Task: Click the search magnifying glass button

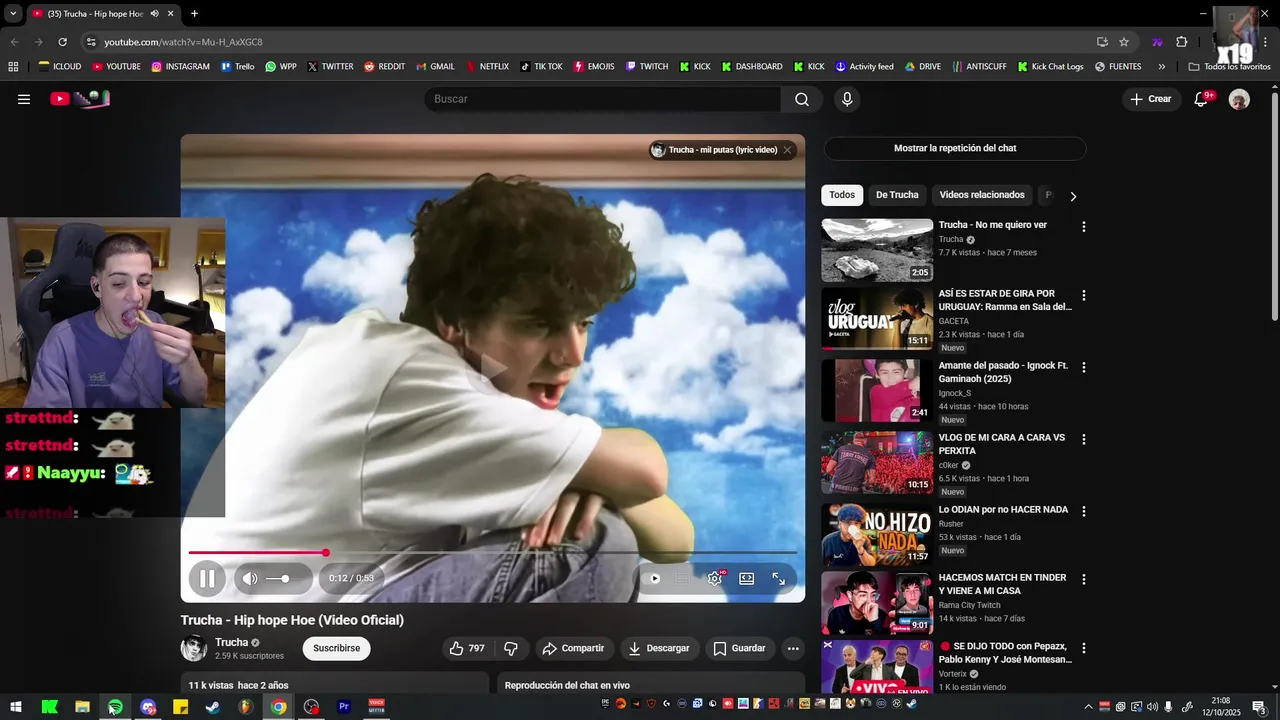Action: click(x=802, y=99)
